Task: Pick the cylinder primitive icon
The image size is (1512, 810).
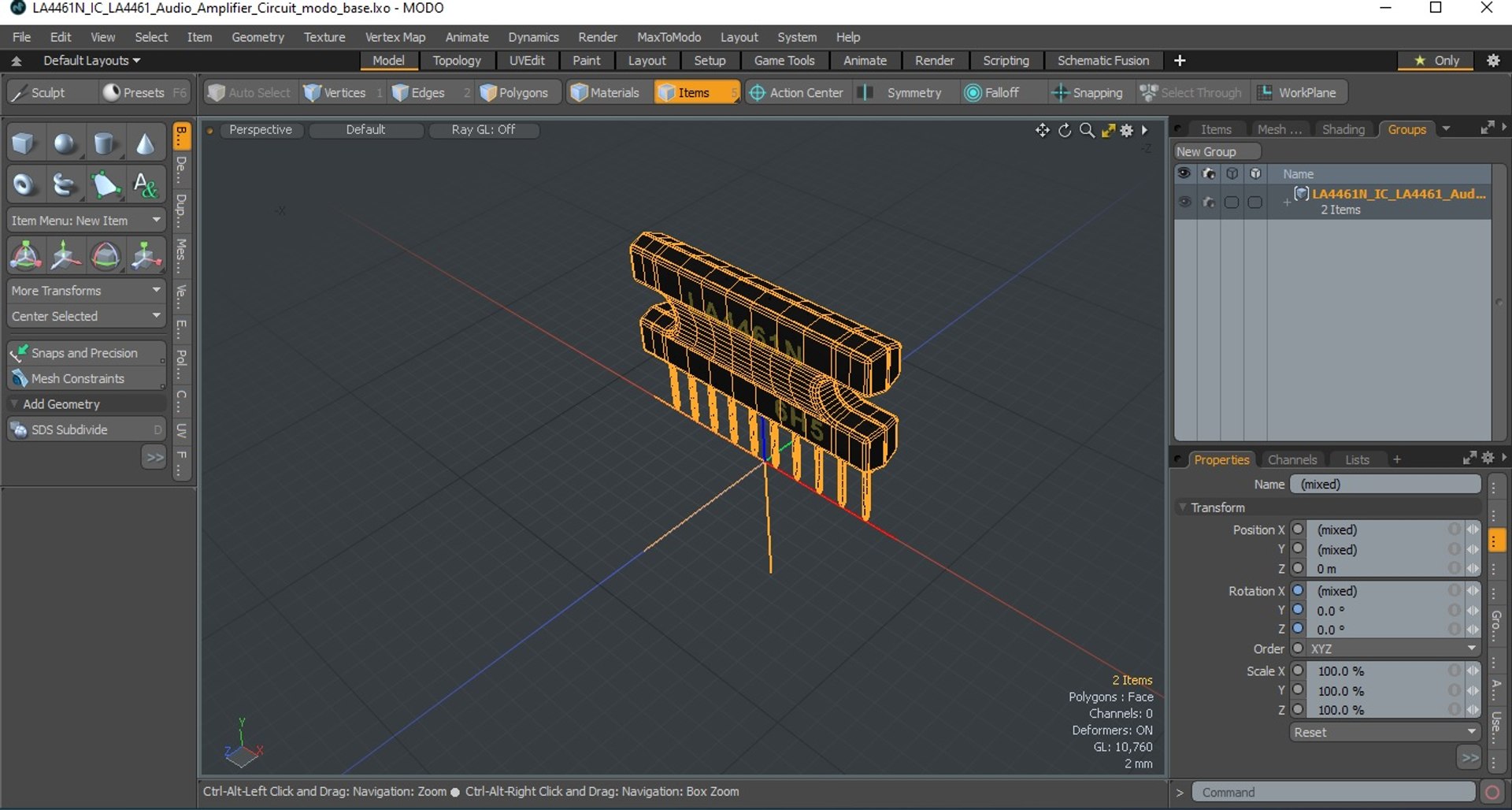Action: (x=105, y=143)
